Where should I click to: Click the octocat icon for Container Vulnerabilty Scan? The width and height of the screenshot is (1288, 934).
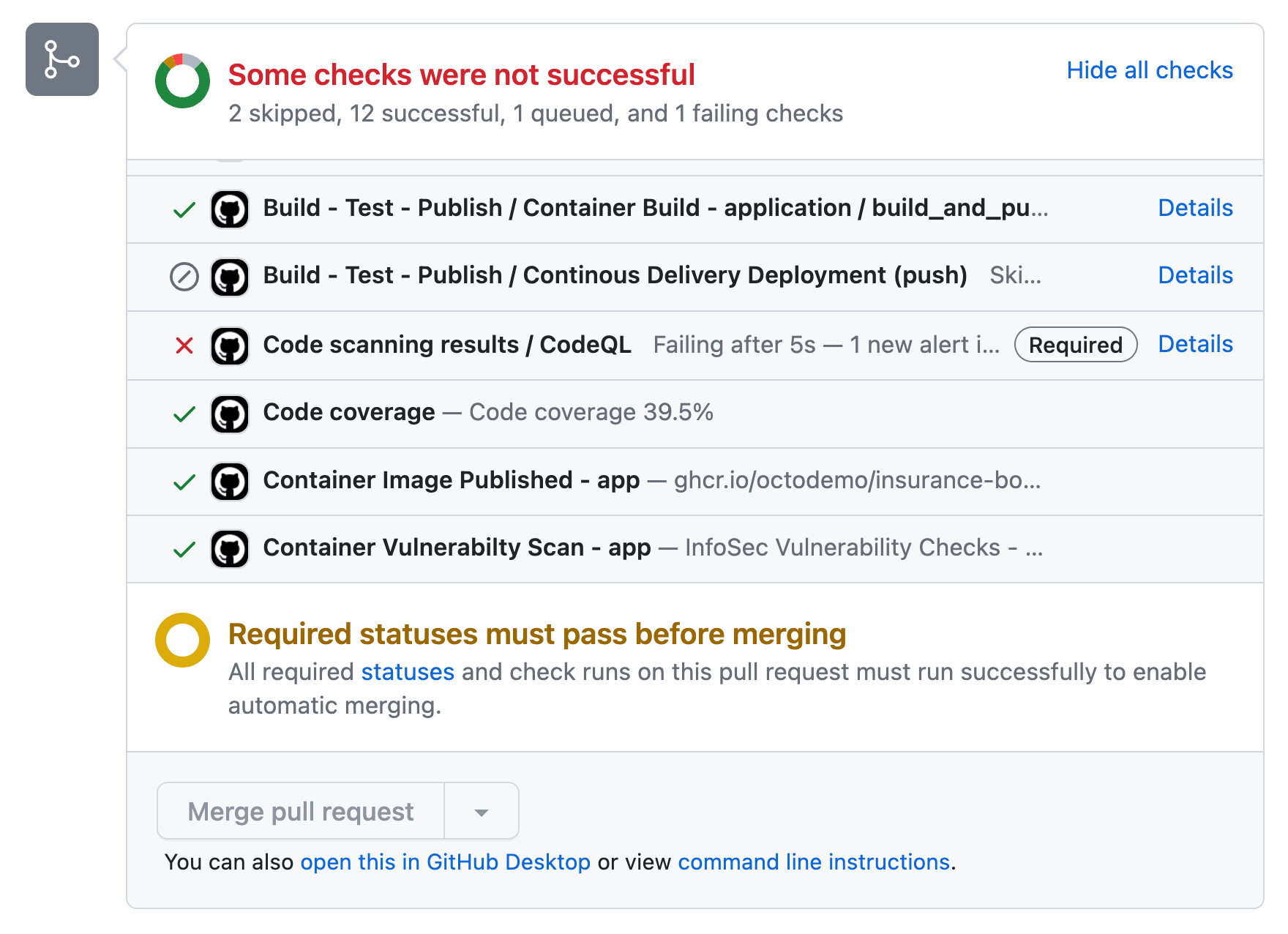click(229, 548)
